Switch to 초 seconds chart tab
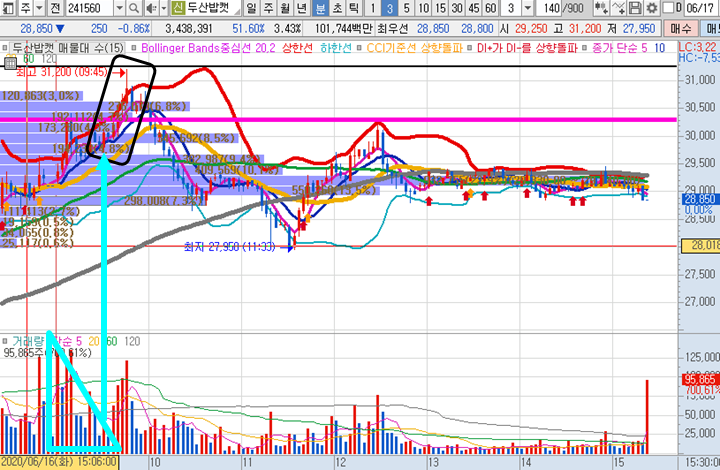 337,8
